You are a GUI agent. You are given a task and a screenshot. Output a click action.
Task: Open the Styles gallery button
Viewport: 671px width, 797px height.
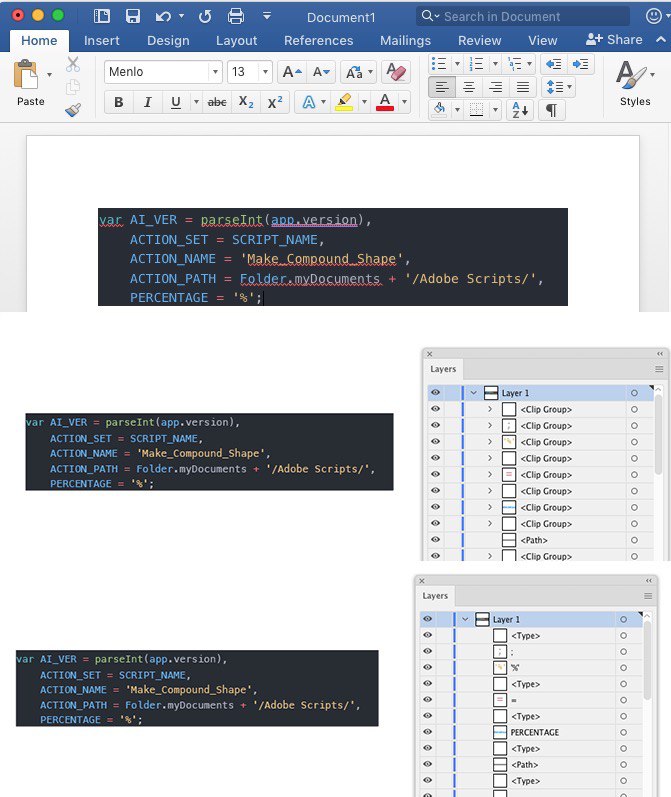[x=634, y=84]
